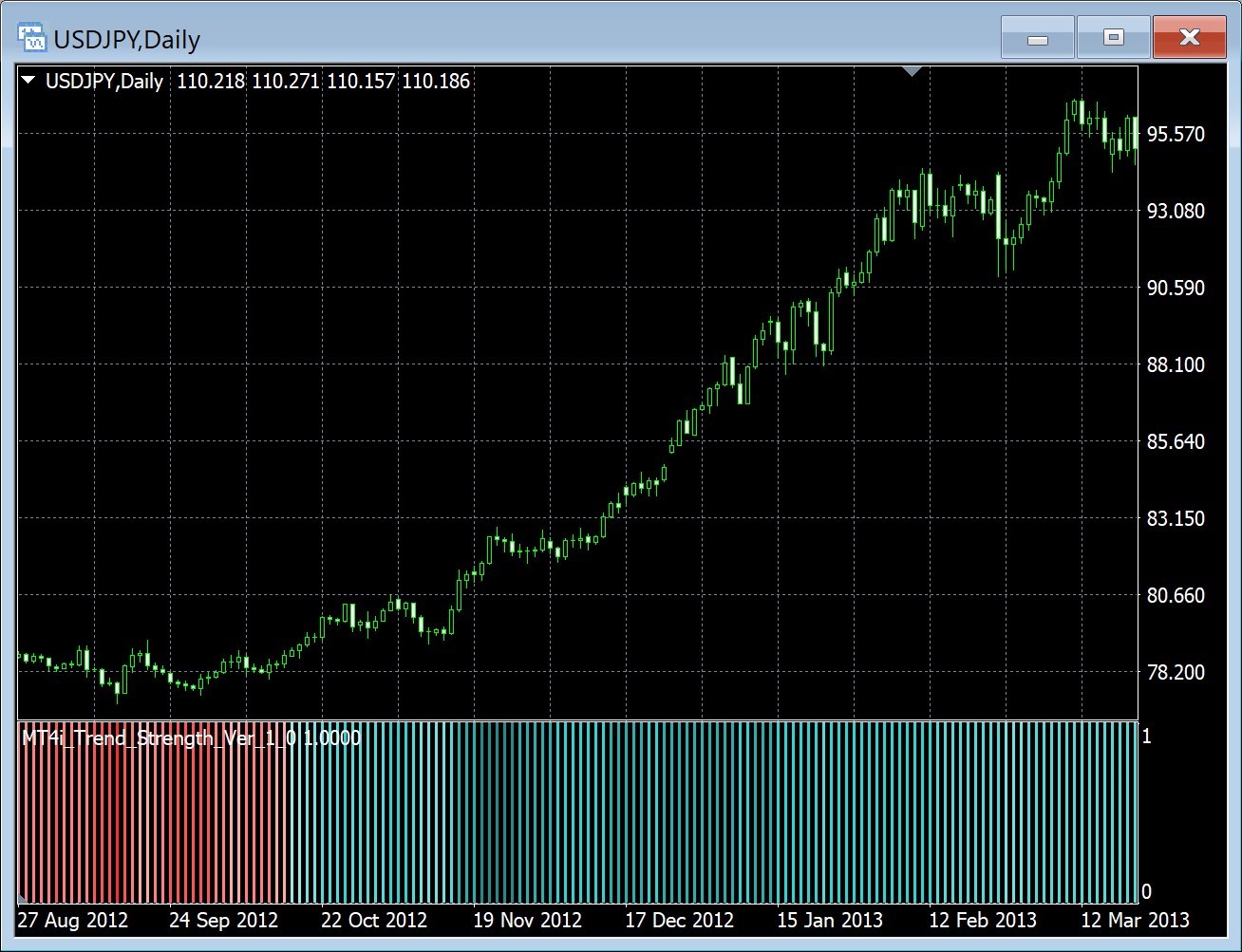Click the 27 Aug 2012 date label
Screen dimensions: 1242x952
point(73,920)
